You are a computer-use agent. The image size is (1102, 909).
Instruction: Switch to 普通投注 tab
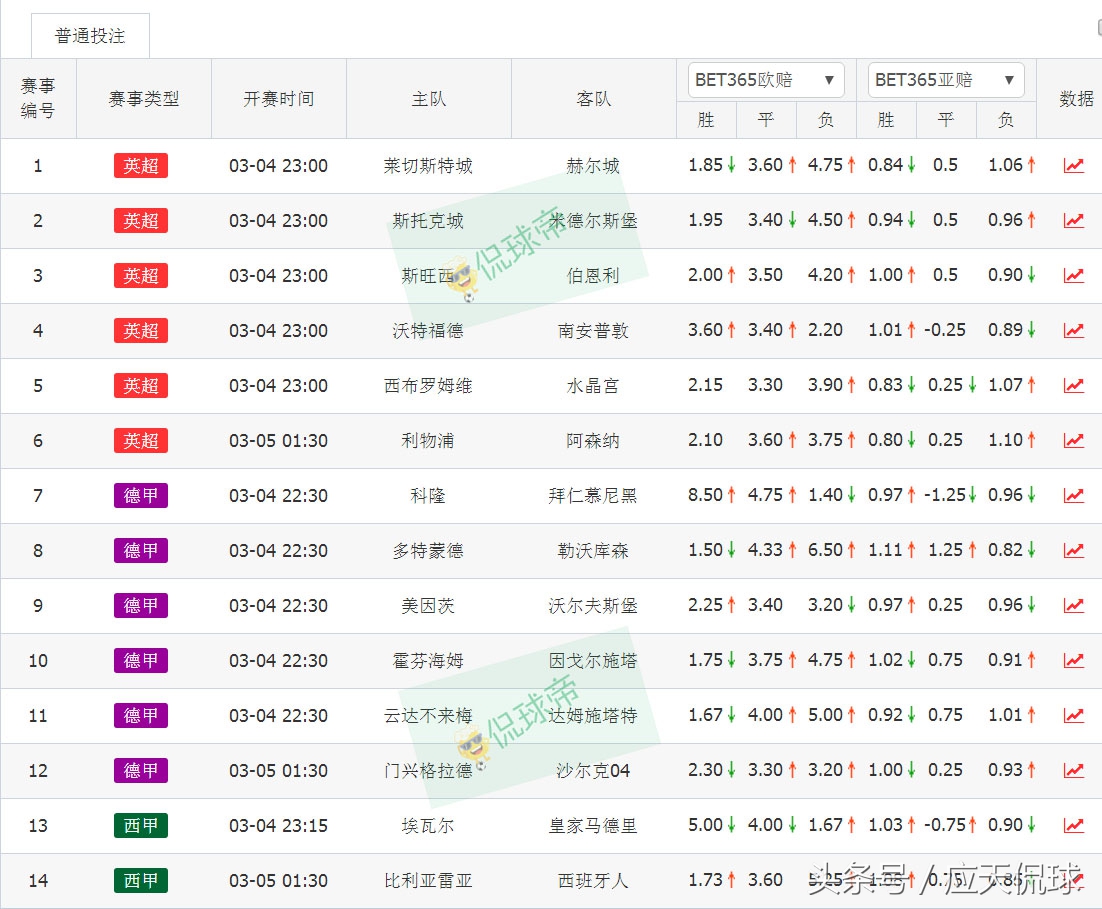90,36
